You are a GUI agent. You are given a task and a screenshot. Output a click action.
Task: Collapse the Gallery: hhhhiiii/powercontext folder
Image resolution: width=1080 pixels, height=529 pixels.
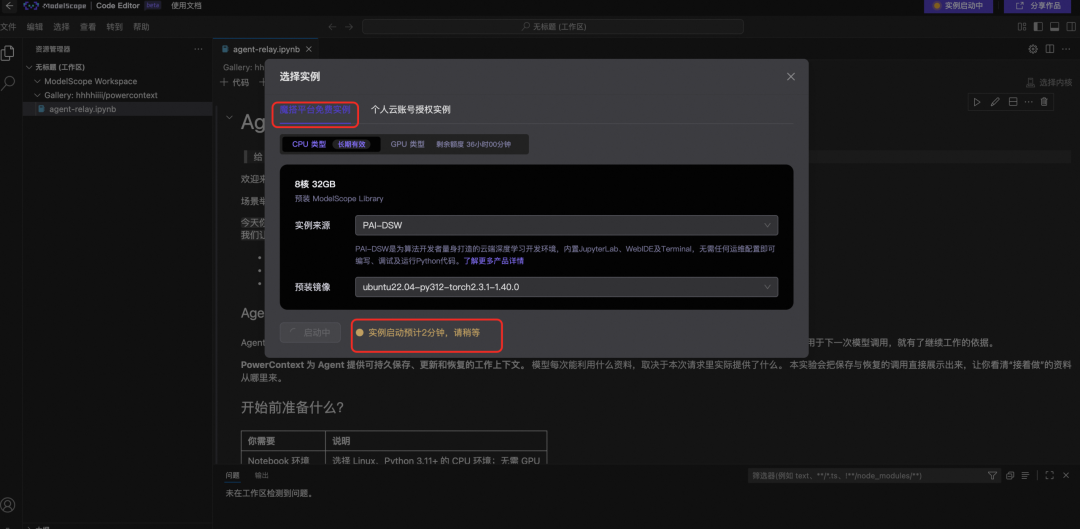coord(38,95)
